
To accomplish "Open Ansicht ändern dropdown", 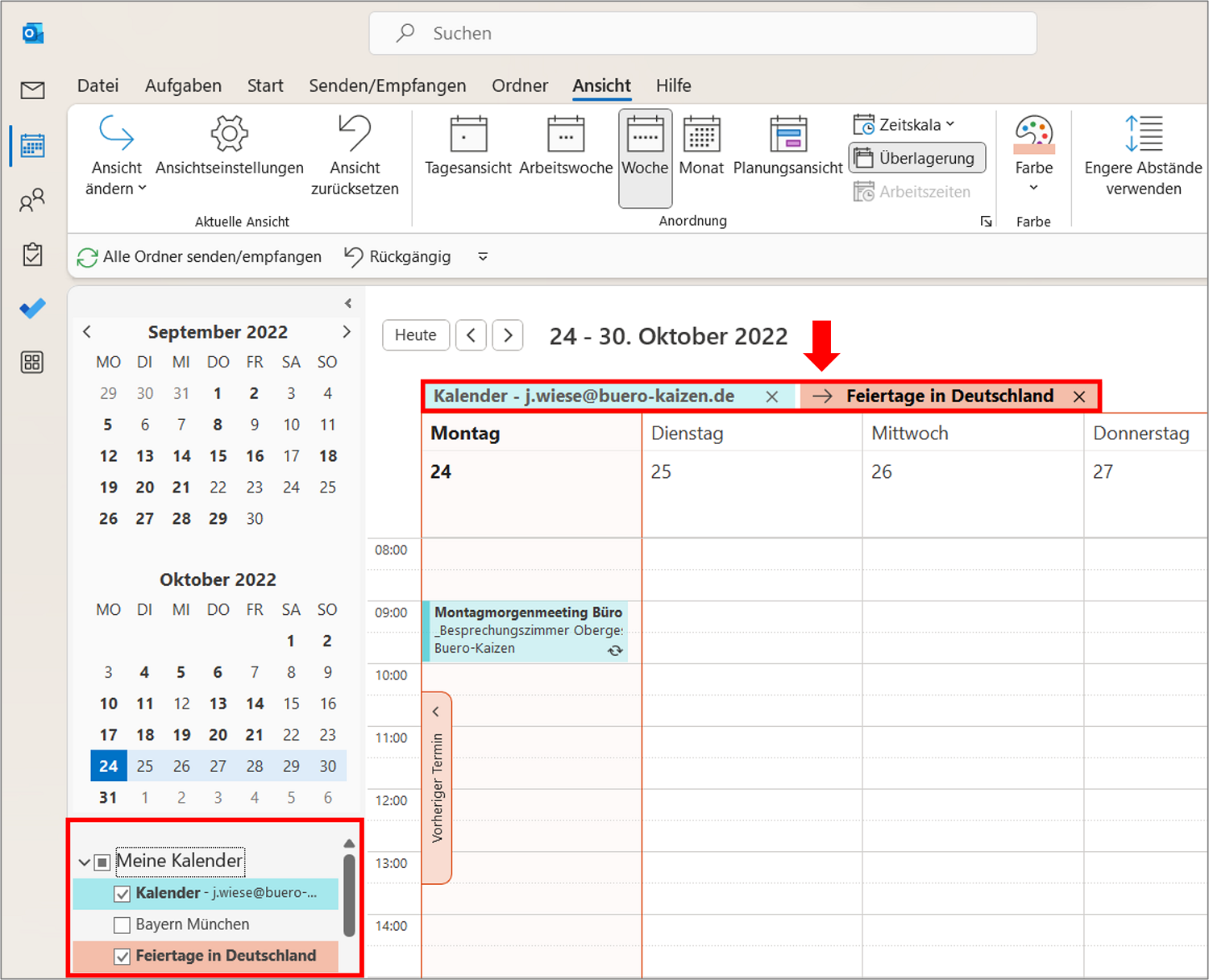I will click(116, 156).
